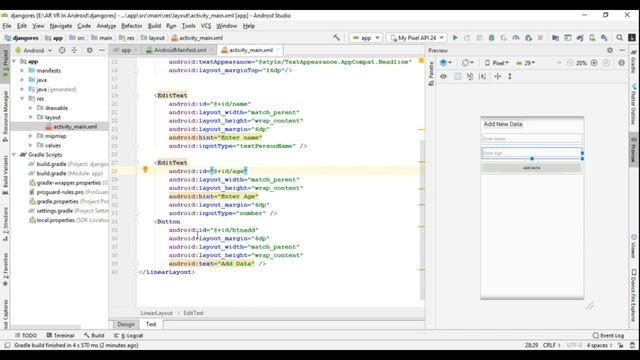
Task: Toggle the Project tool window side tab
Action: point(5,65)
